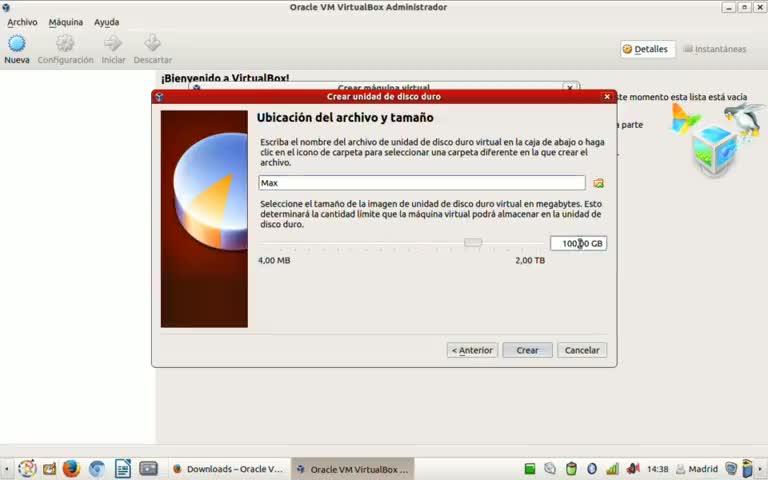Click the disk size field showing 100,00 GB
The height and width of the screenshot is (480, 768).
tap(578, 243)
